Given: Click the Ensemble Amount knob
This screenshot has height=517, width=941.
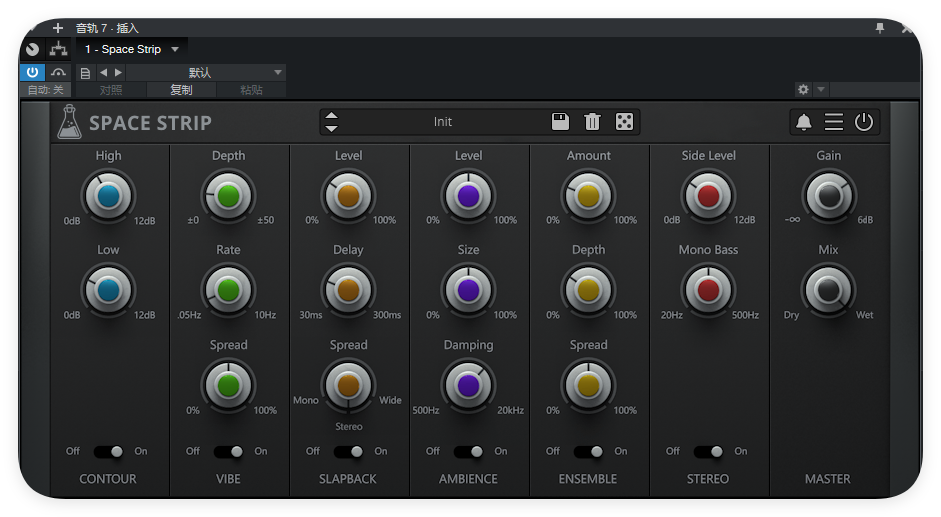Looking at the screenshot, I should [x=588, y=196].
